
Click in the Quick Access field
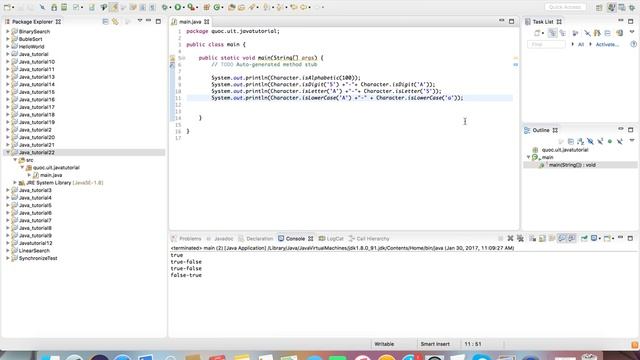565,7
